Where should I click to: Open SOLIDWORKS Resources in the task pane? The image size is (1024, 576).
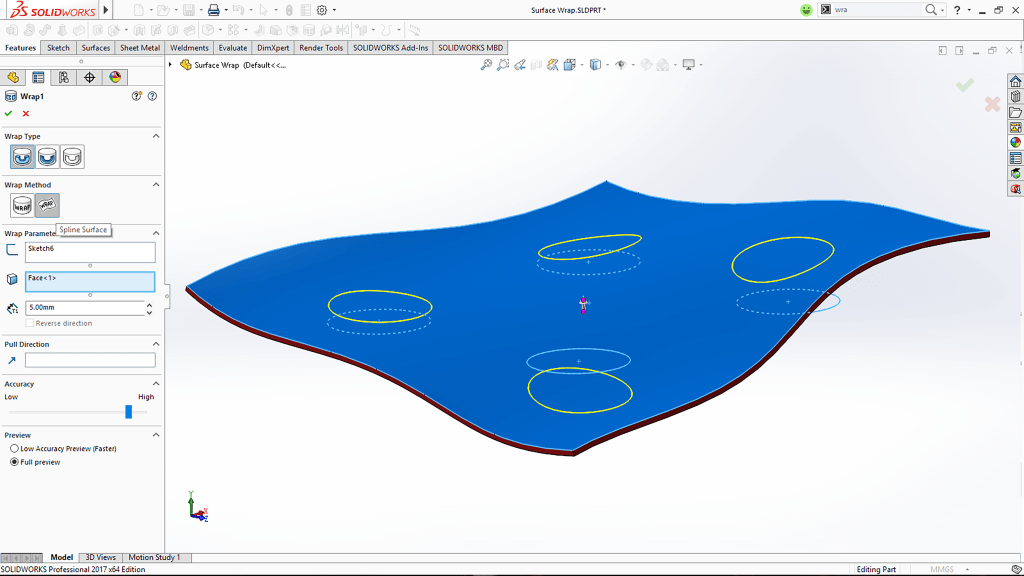coord(1016,81)
